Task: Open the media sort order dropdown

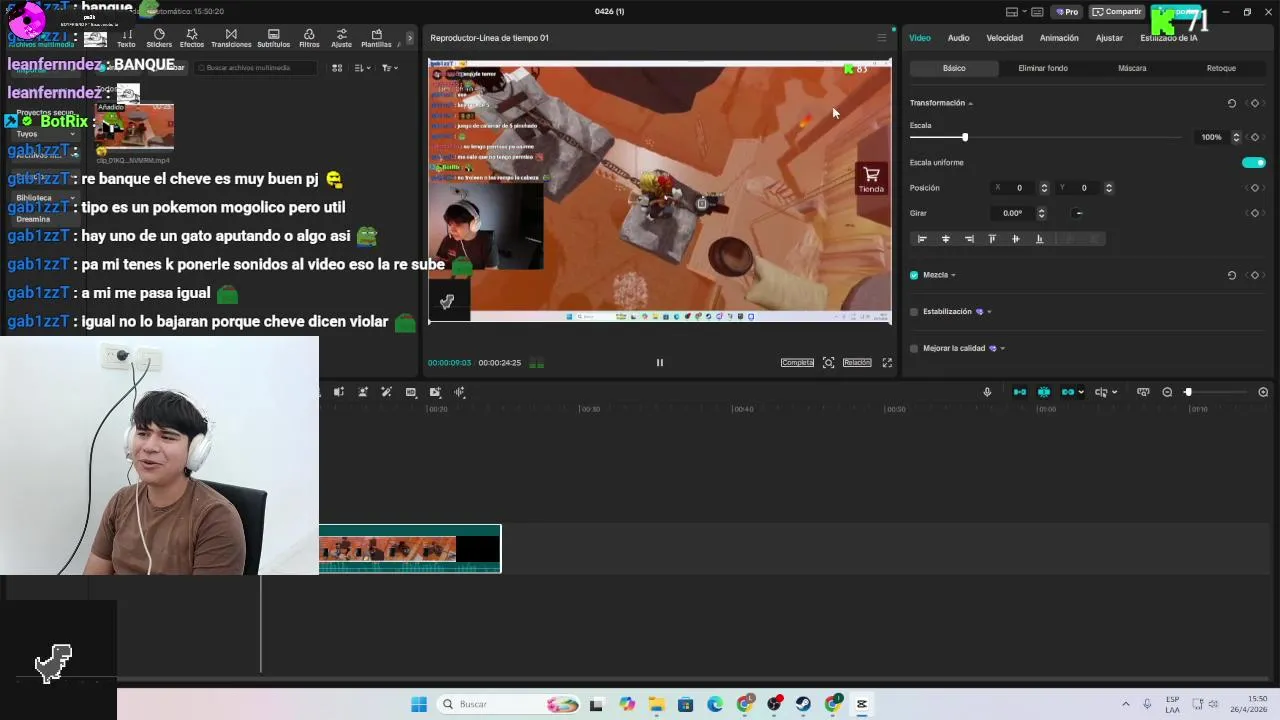Action: [361, 68]
